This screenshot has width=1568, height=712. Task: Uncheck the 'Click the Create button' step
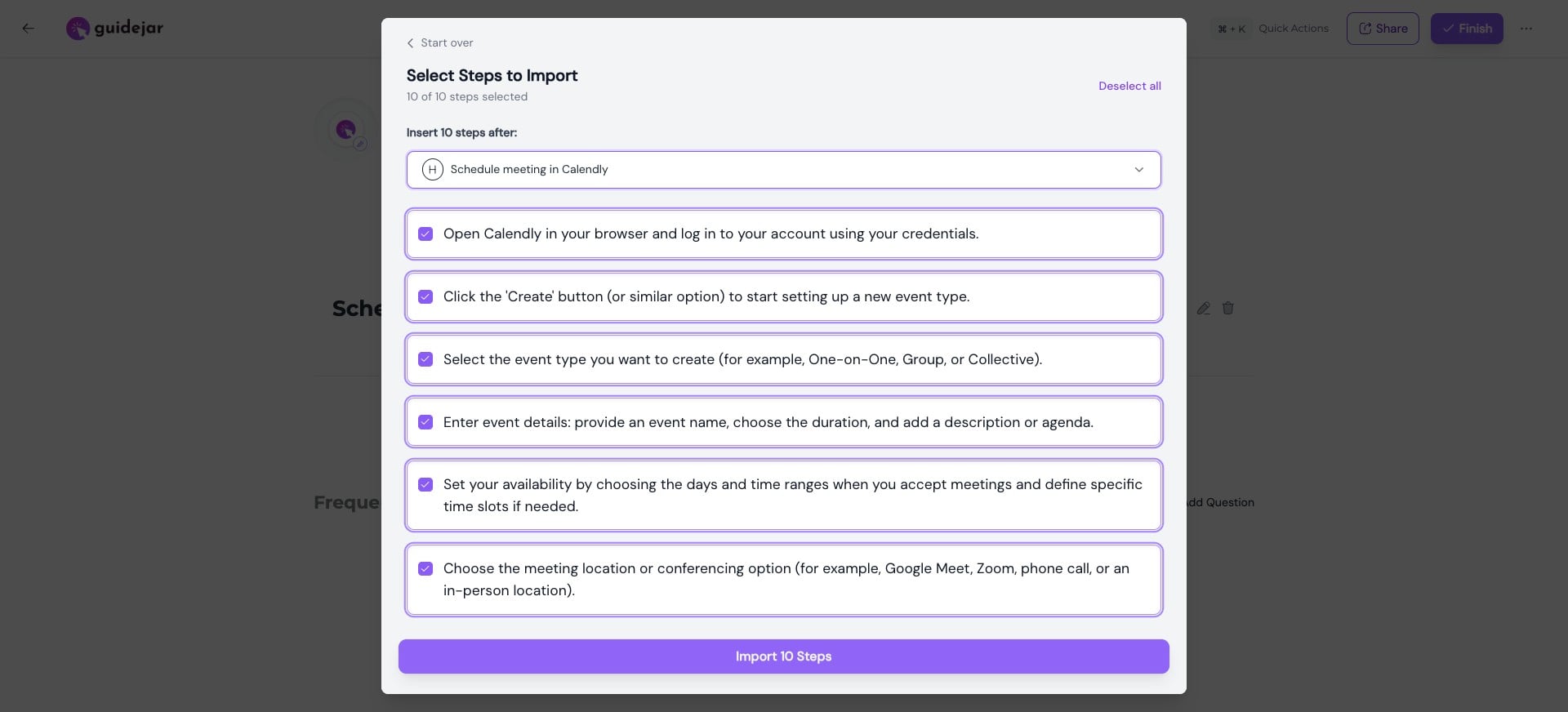[x=425, y=297]
